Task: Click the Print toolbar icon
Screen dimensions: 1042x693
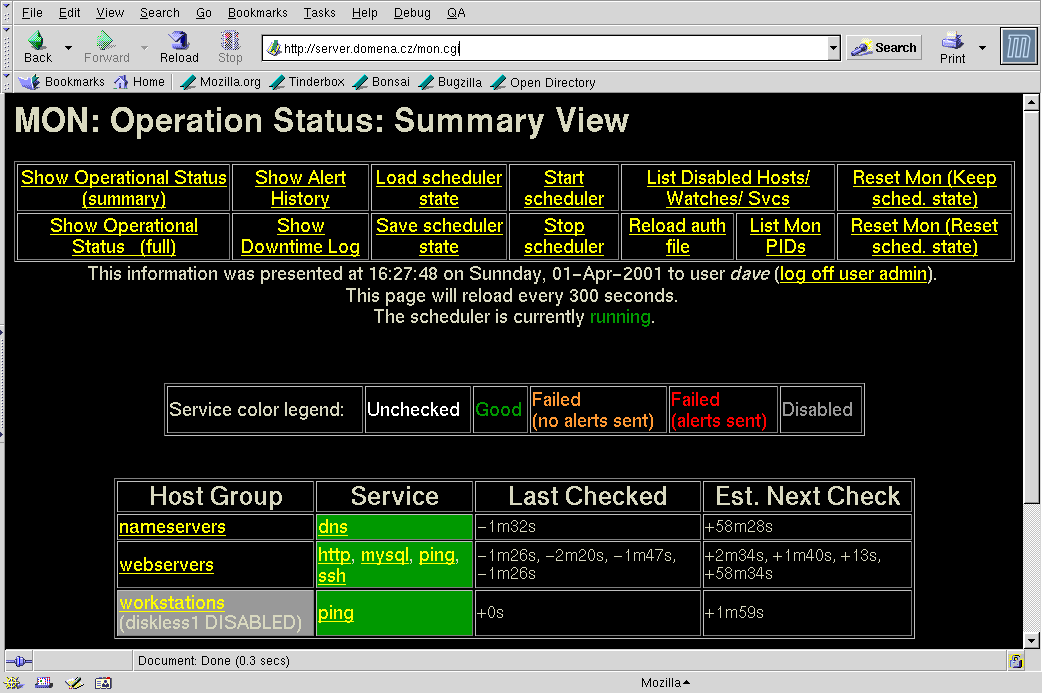Action: (x=952, y=42)
